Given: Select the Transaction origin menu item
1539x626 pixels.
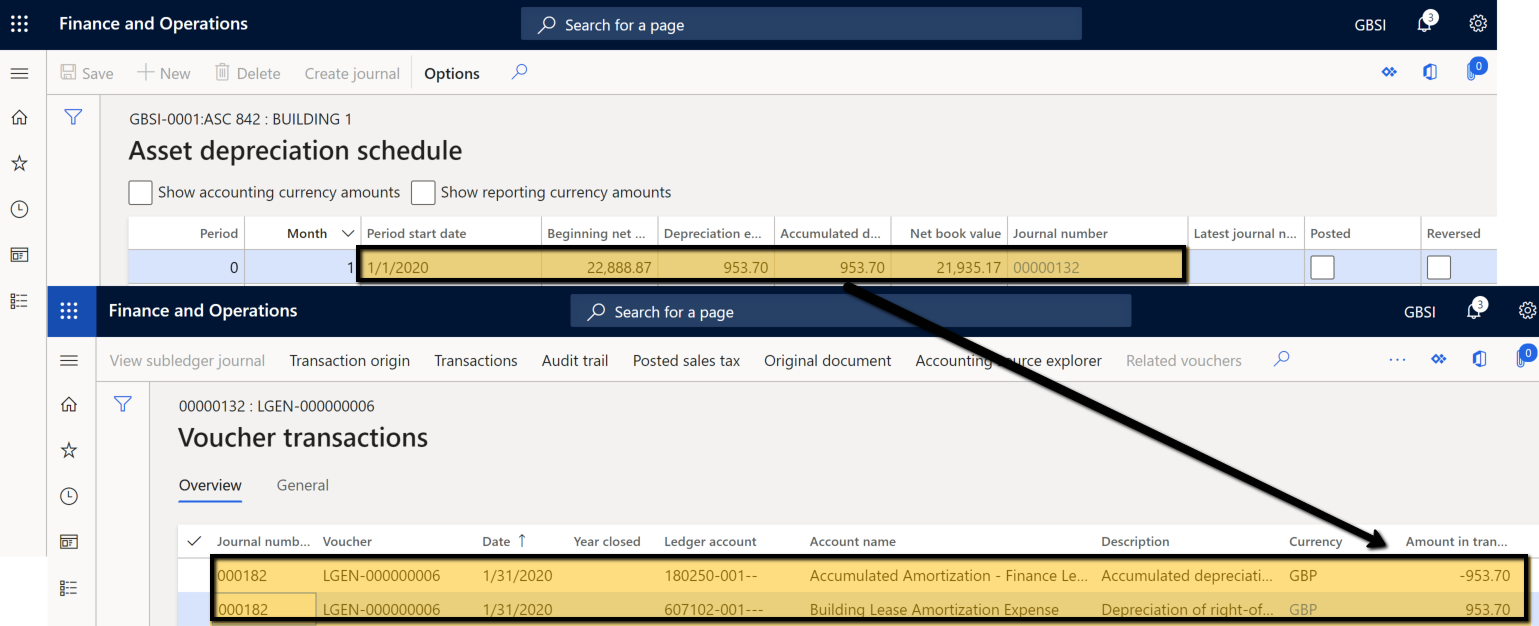Looking at the screenshot, I should pos(349,360).
